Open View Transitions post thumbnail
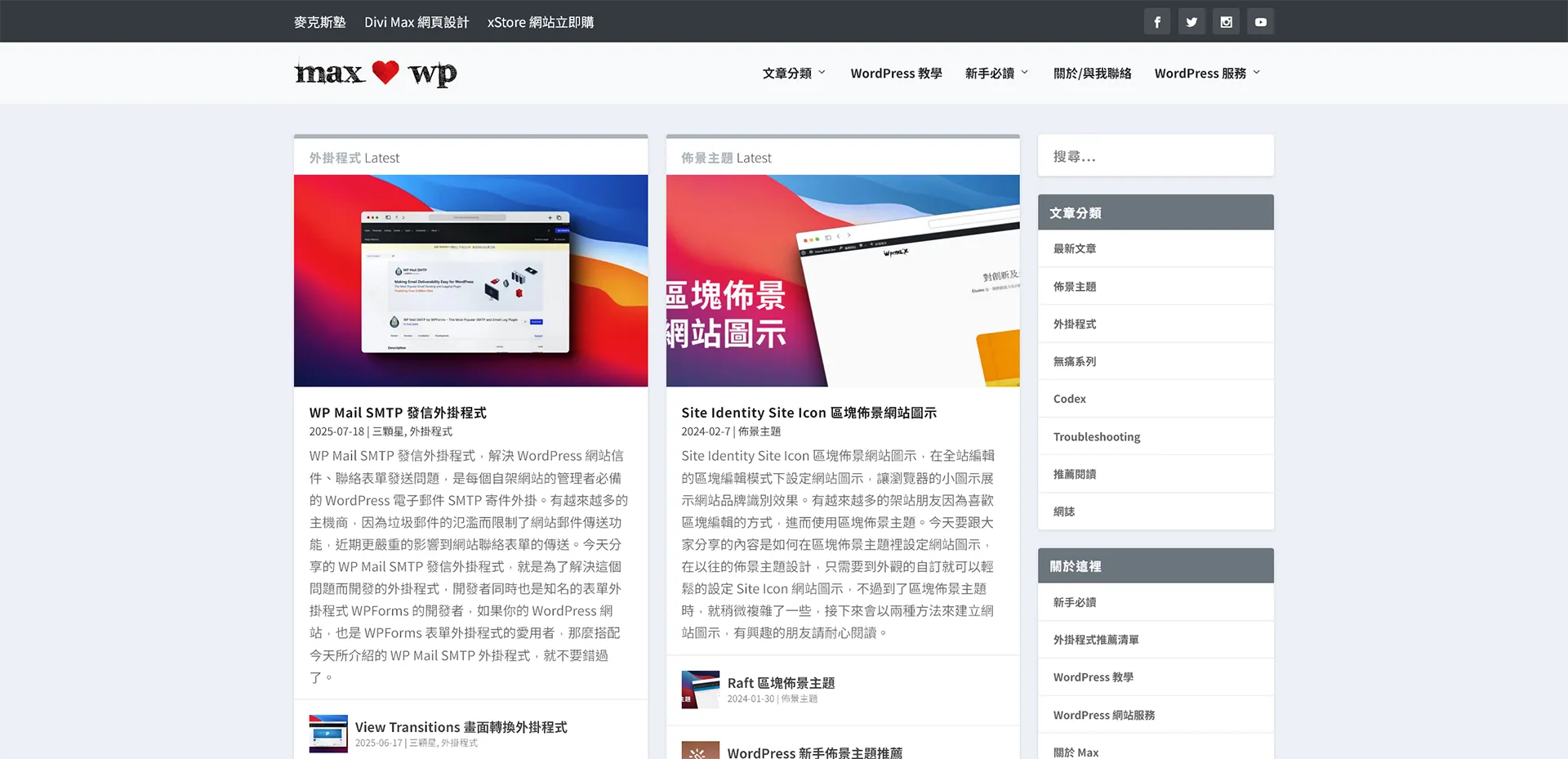 tap(328, 734)
